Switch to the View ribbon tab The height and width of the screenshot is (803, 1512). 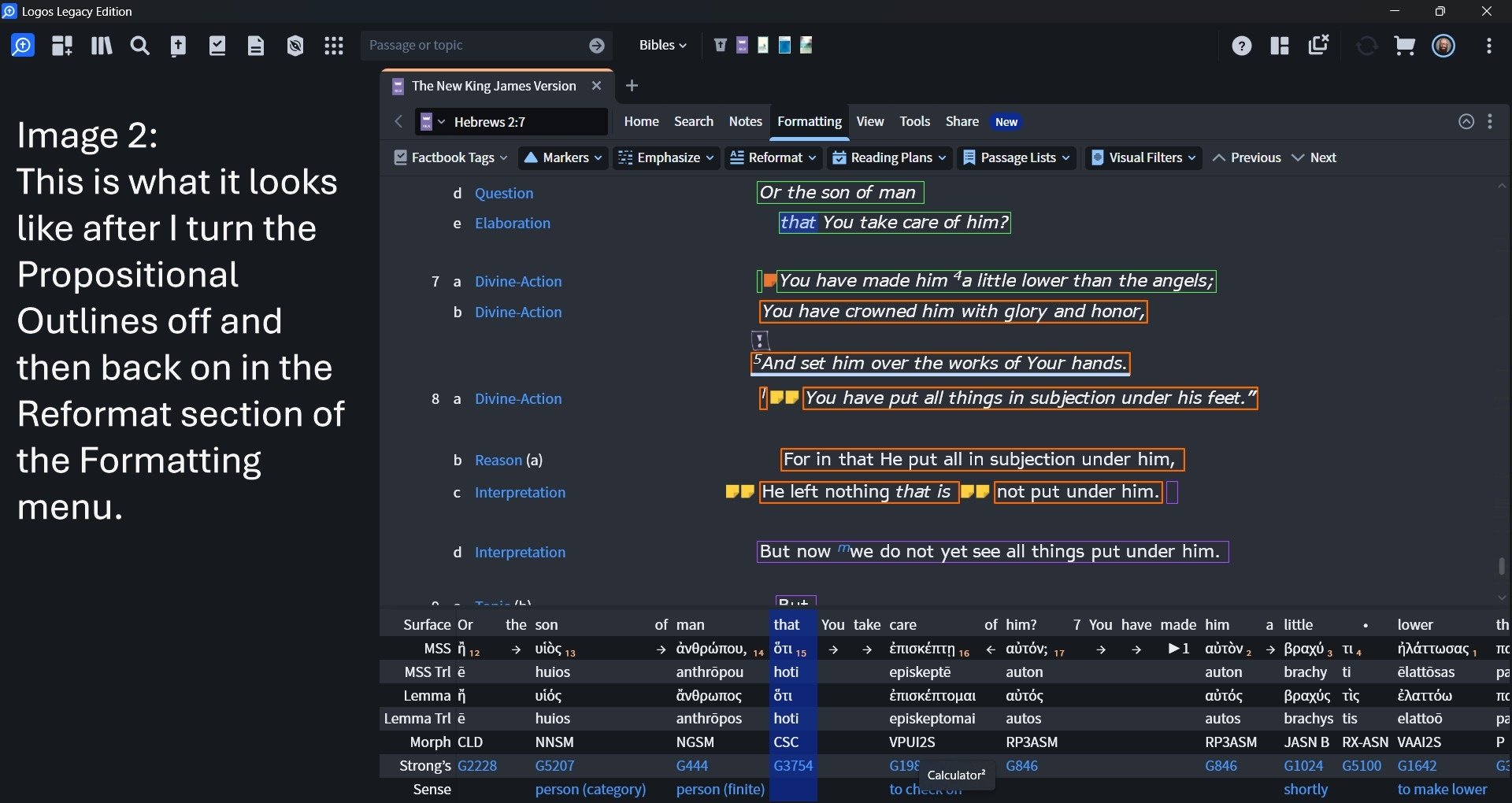(869, 121)
